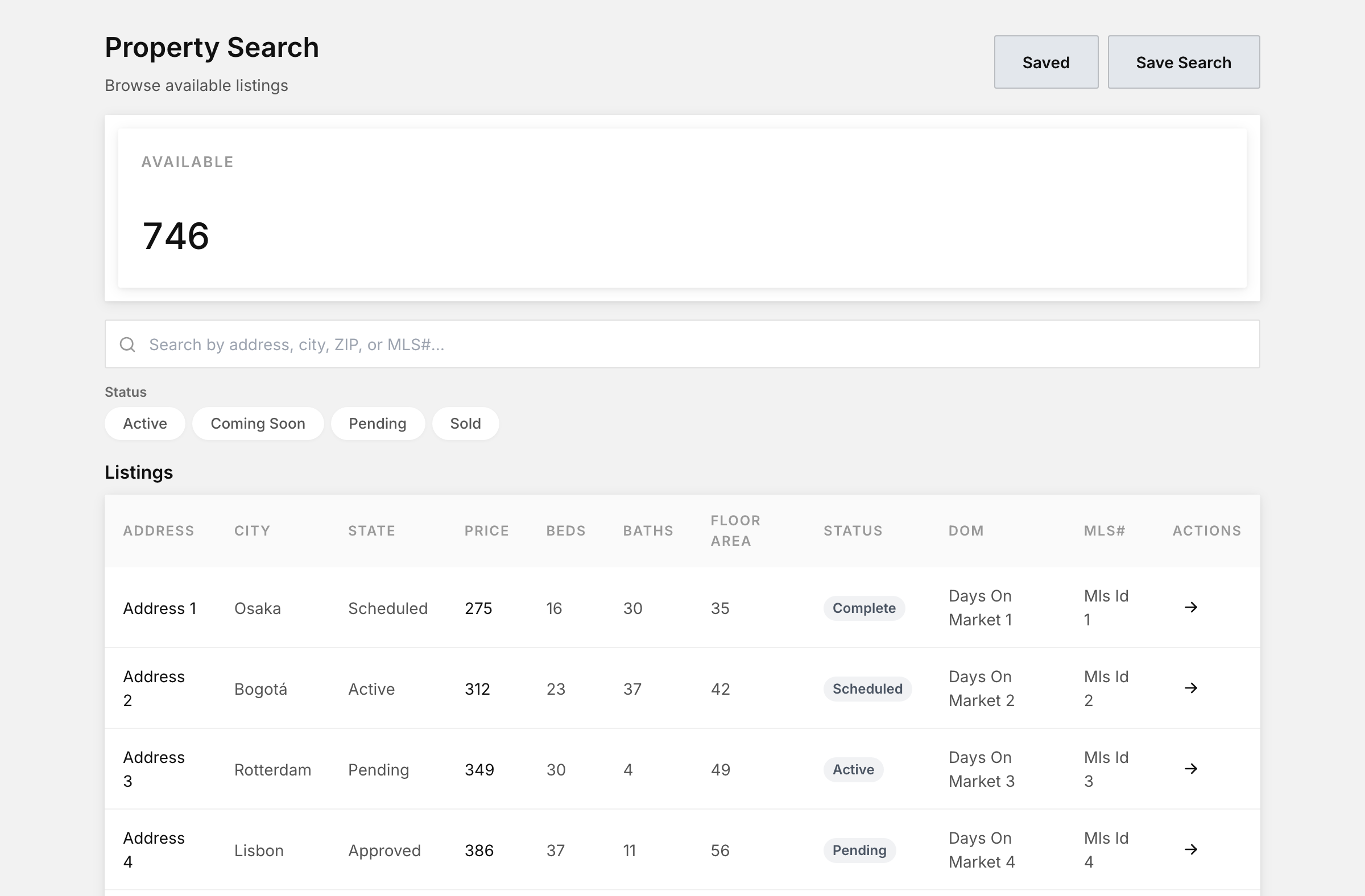Click the price value 275
Image resolution: width=1365 pixels, height=896 pixels.
click(478, 608)
